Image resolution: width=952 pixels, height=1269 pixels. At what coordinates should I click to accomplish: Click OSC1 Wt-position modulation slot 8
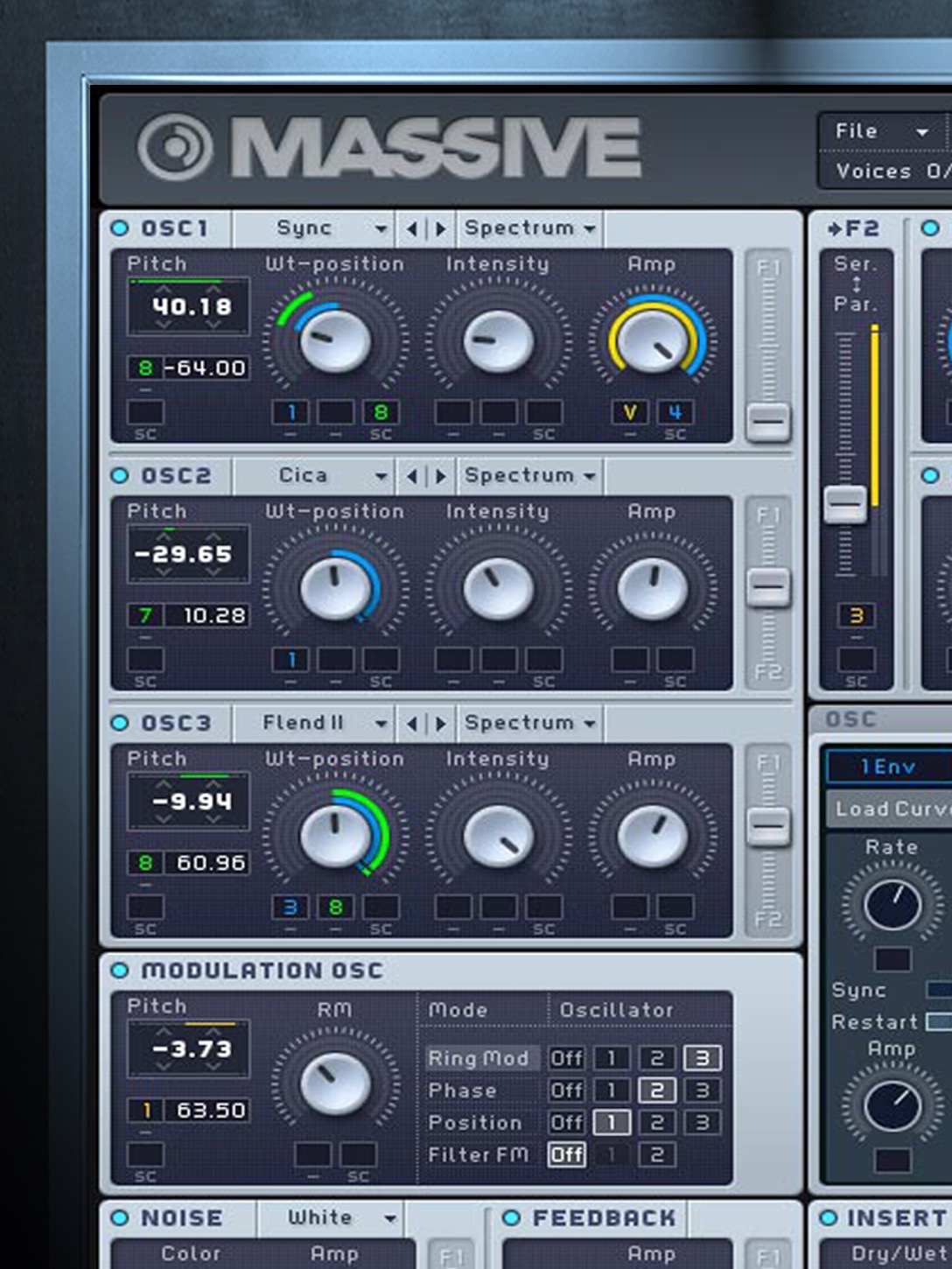[381, 411]
